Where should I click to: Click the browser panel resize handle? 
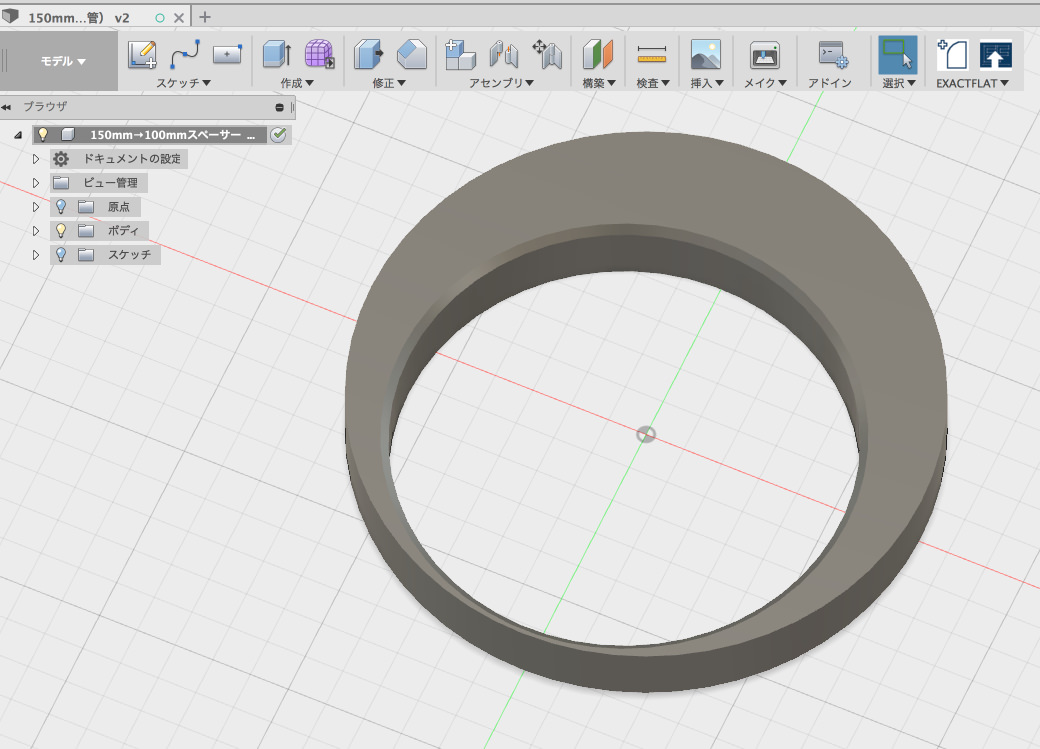292,107
